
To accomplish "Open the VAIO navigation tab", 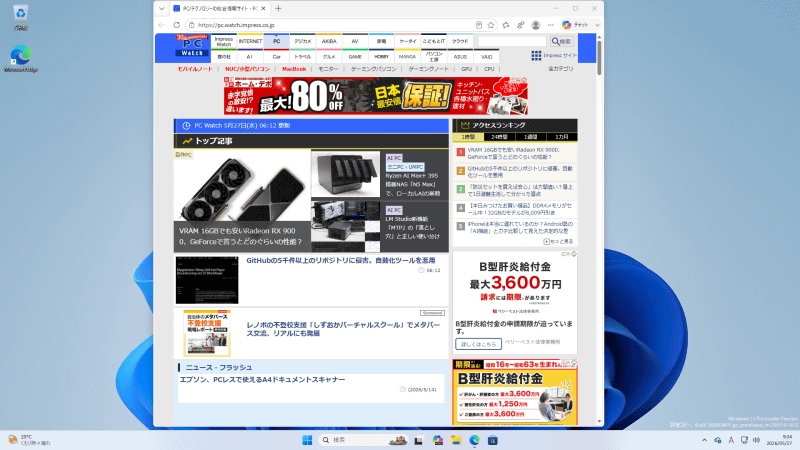I will [487, 57].
